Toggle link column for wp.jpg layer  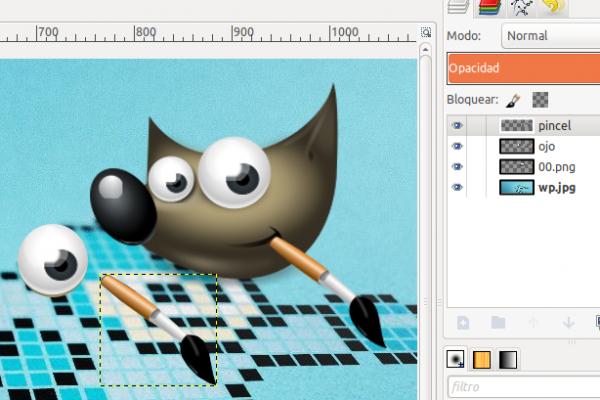point(477,188)
